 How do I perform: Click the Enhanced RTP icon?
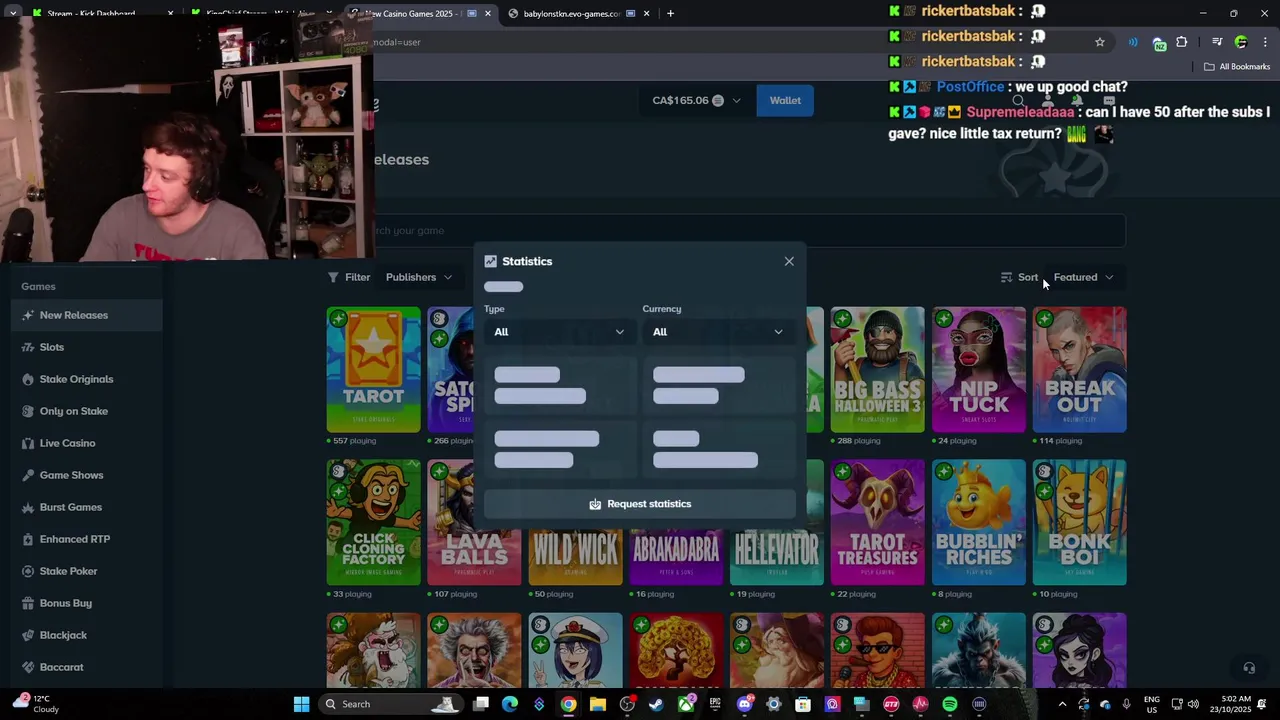click(28, 539)
